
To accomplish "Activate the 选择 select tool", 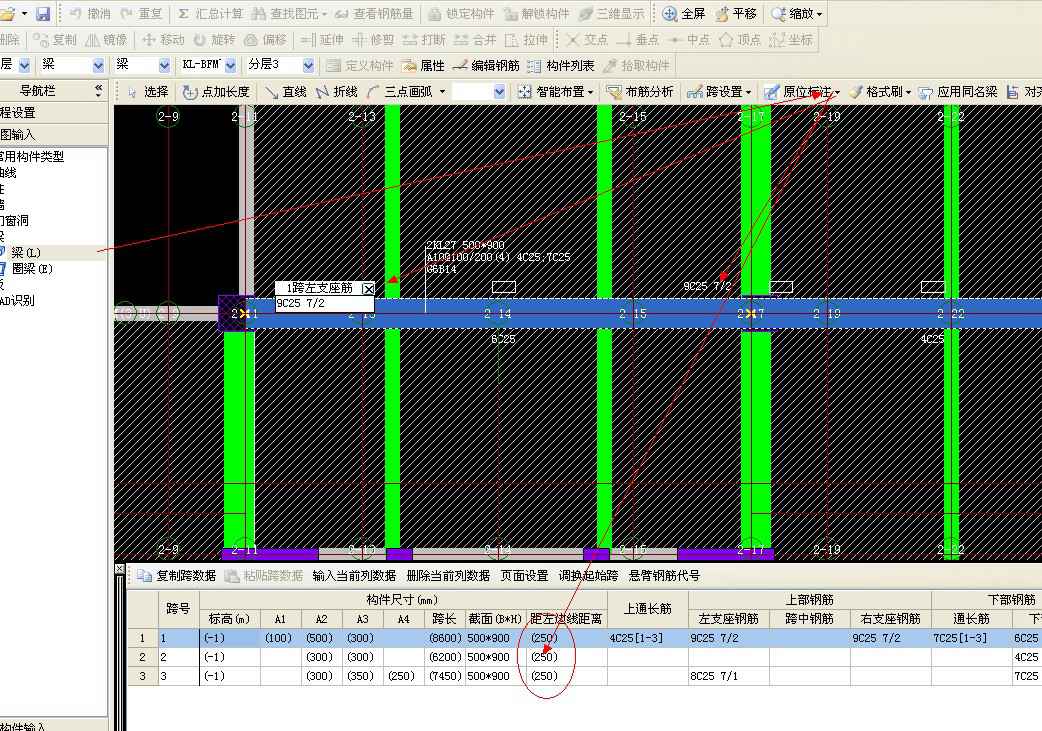I will click(x=148, y=92).
